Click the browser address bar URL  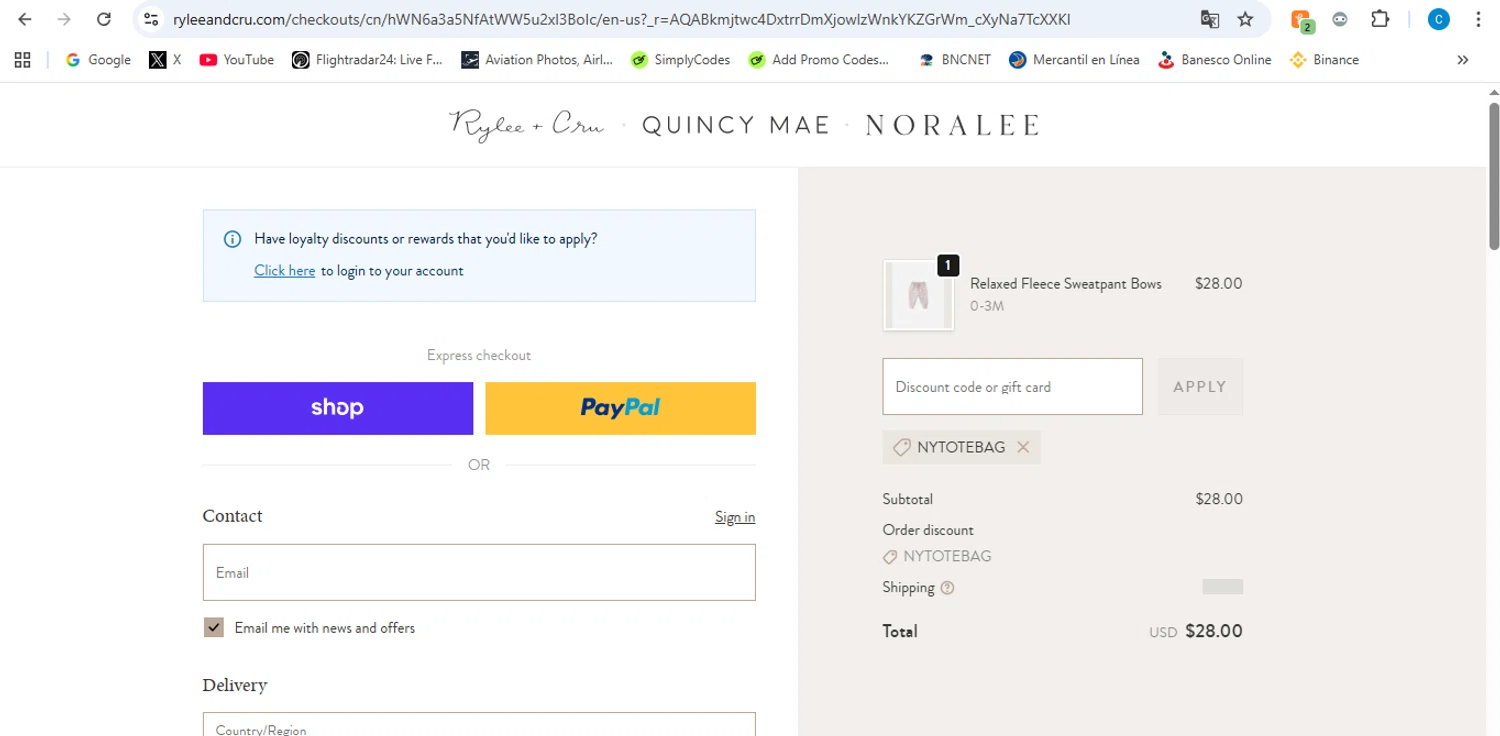tap(620, 19)
